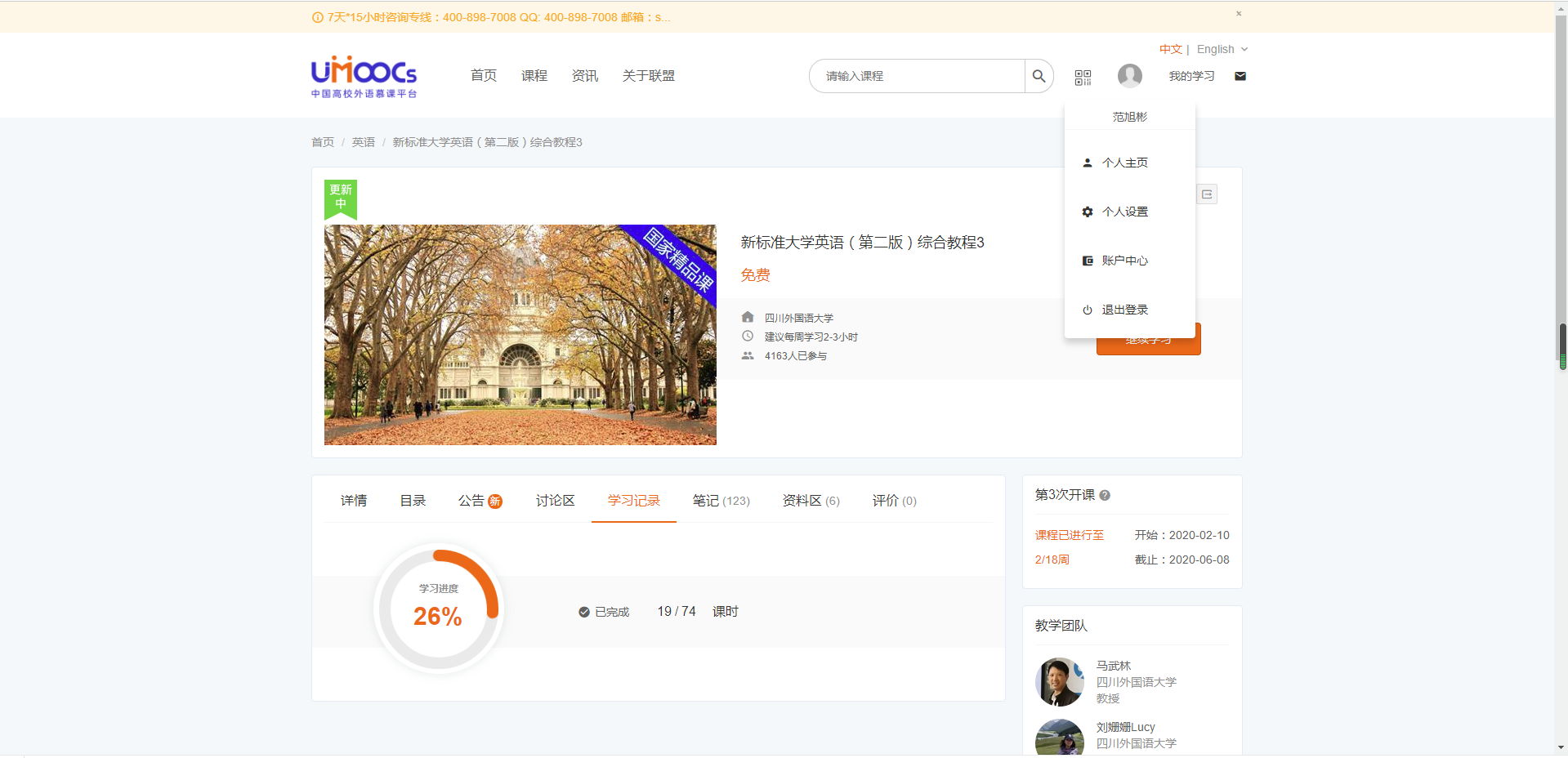Open 评价 (0) tab
The width and height of the screenshot is (1568, 758).
pos(895,501)
